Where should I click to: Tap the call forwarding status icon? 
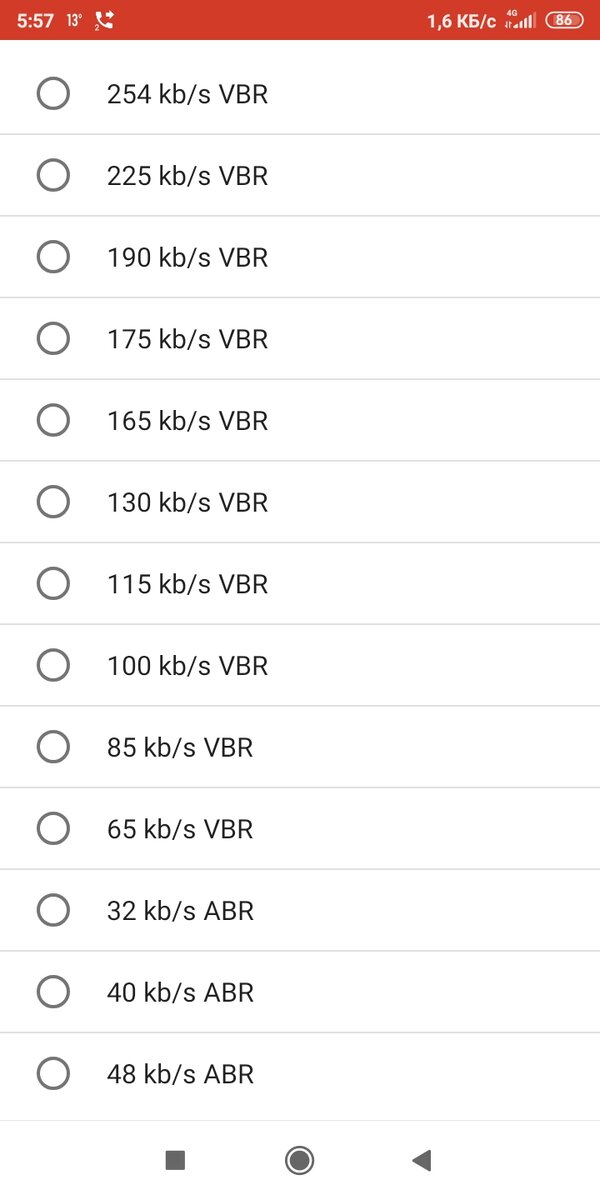pyautogui.click(x=104, y=20)
